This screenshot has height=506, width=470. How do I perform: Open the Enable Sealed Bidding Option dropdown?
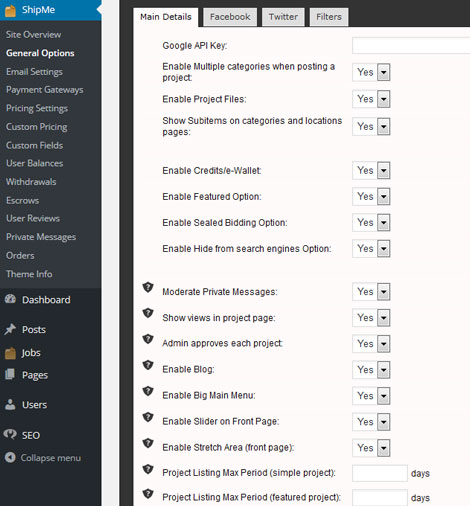(x=371, y=222)
